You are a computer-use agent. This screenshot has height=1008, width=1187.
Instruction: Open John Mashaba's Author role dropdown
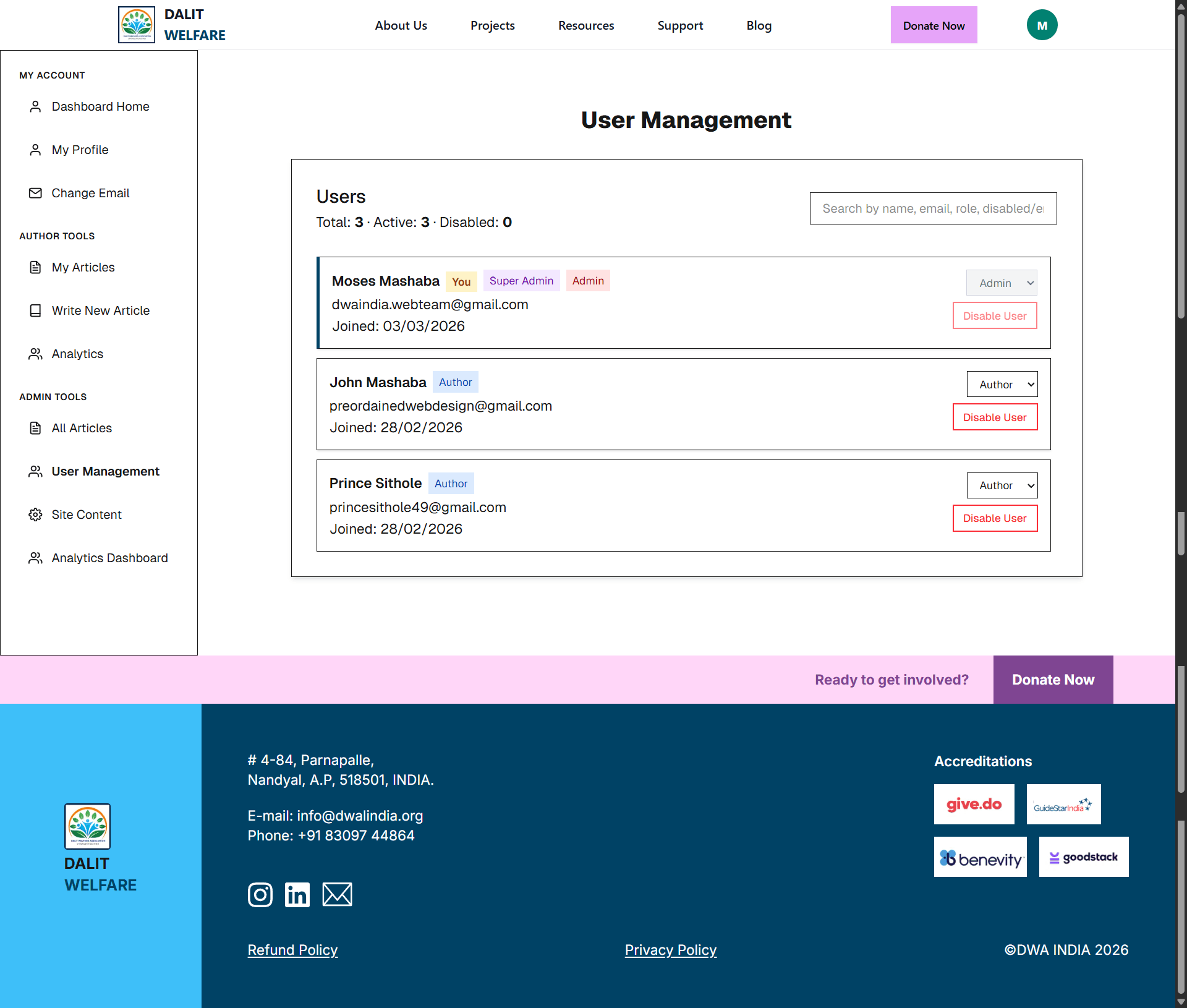coord(1002,384)
